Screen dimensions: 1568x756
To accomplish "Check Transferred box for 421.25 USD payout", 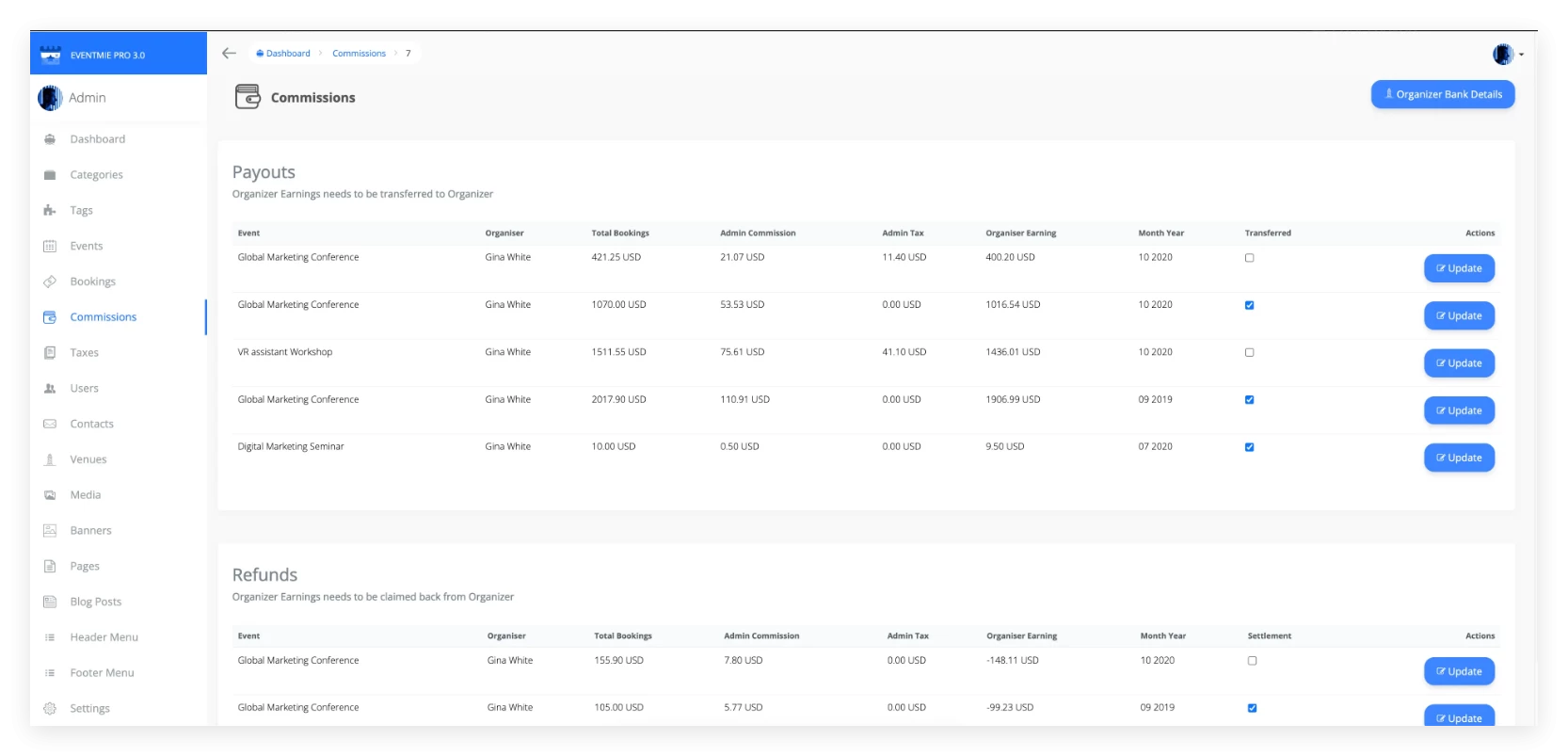I will coord(1249,258).
